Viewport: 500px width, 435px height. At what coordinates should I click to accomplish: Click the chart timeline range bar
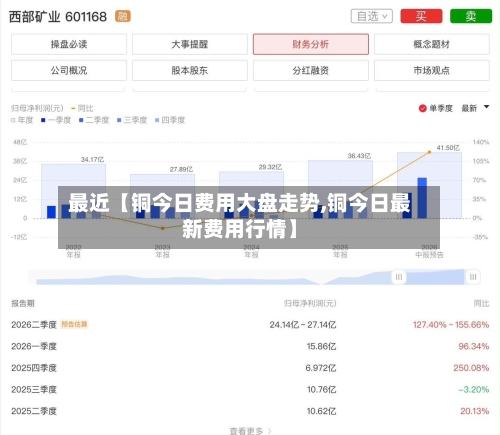254,277
